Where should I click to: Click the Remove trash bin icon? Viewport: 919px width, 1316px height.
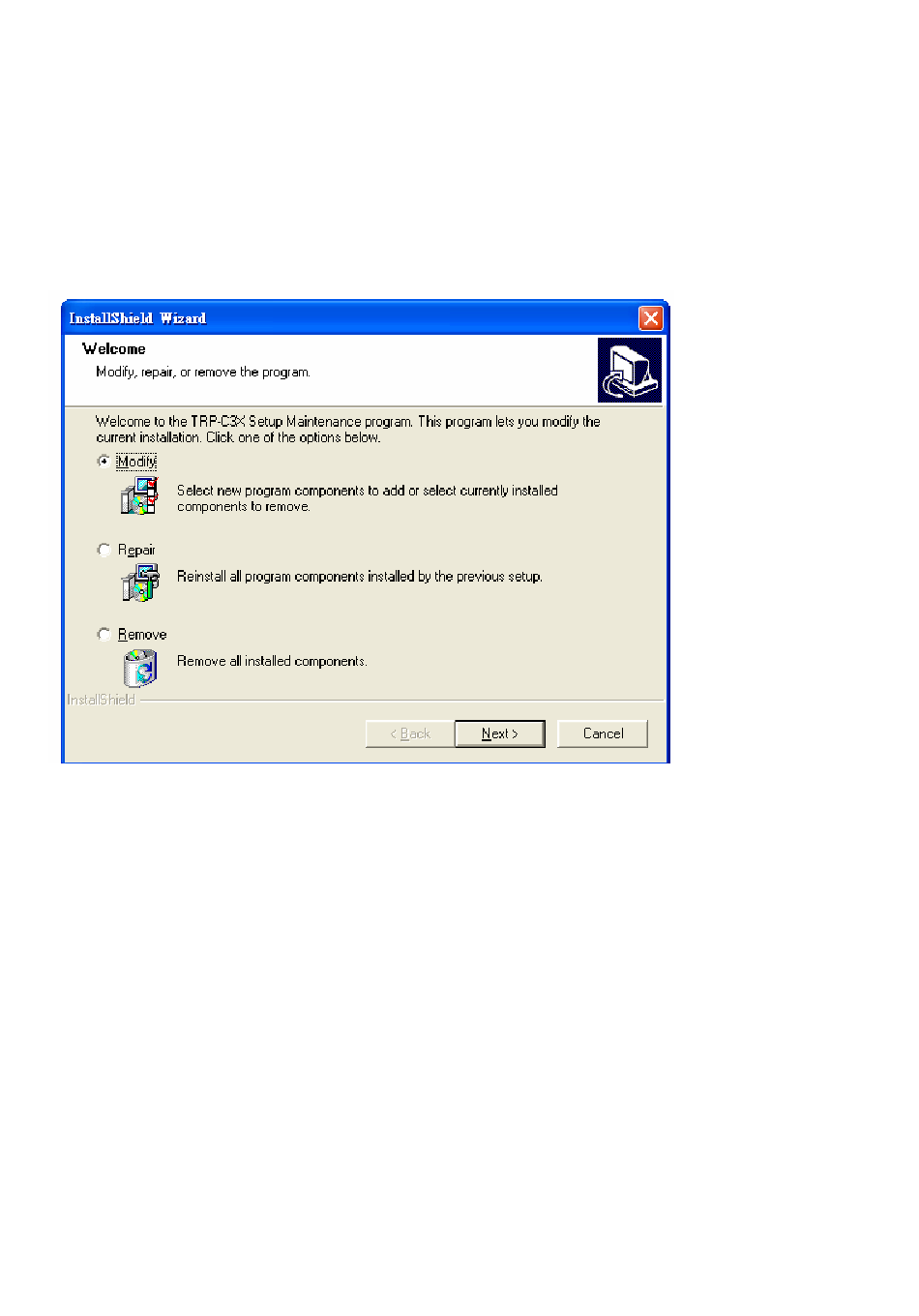pos(139,668)
